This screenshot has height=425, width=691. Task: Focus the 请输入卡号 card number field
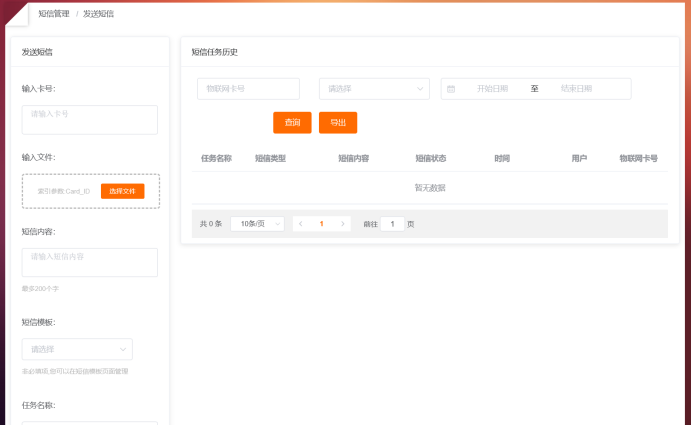tap(90, 119)
